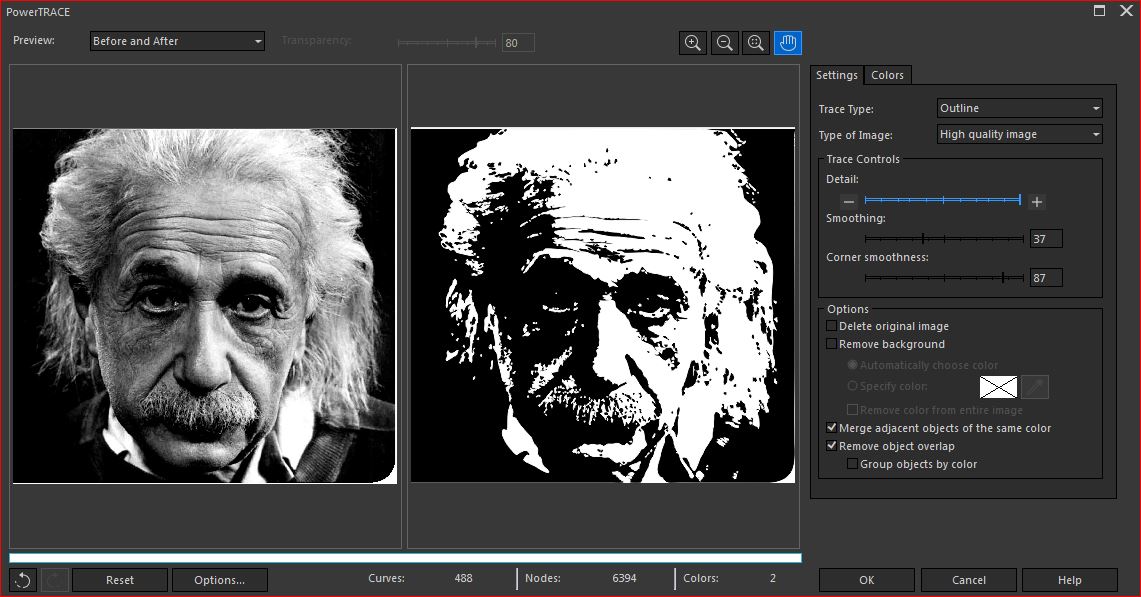Toggle Remove color from entire image

click(x=852, y=410)
